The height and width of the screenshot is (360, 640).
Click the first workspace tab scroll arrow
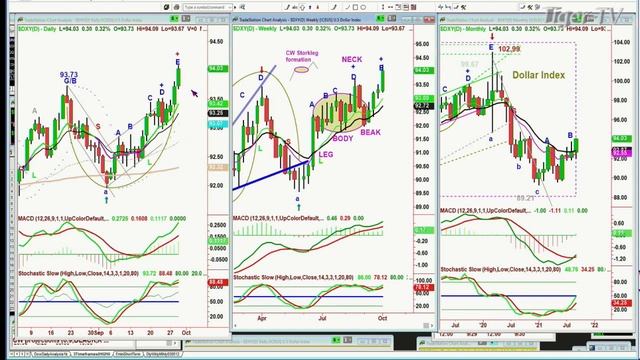(x=11, y=354)
